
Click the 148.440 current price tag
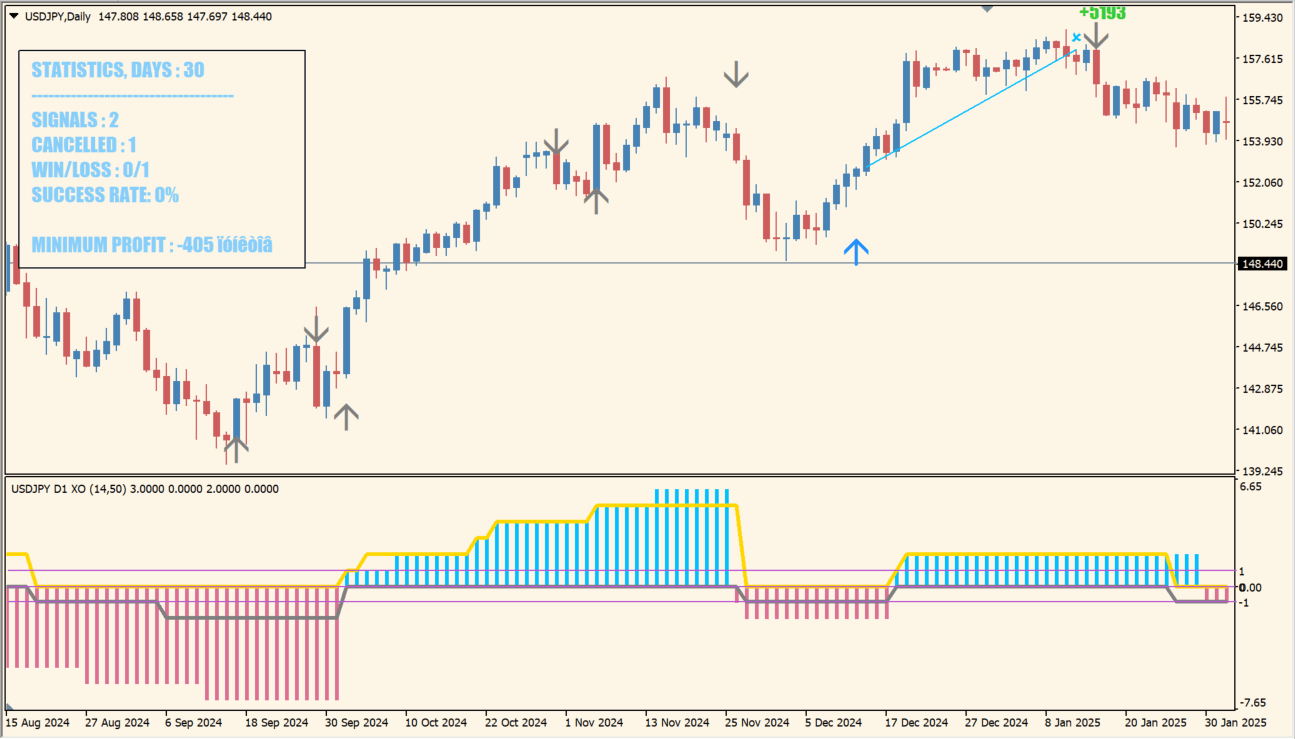1261,263
